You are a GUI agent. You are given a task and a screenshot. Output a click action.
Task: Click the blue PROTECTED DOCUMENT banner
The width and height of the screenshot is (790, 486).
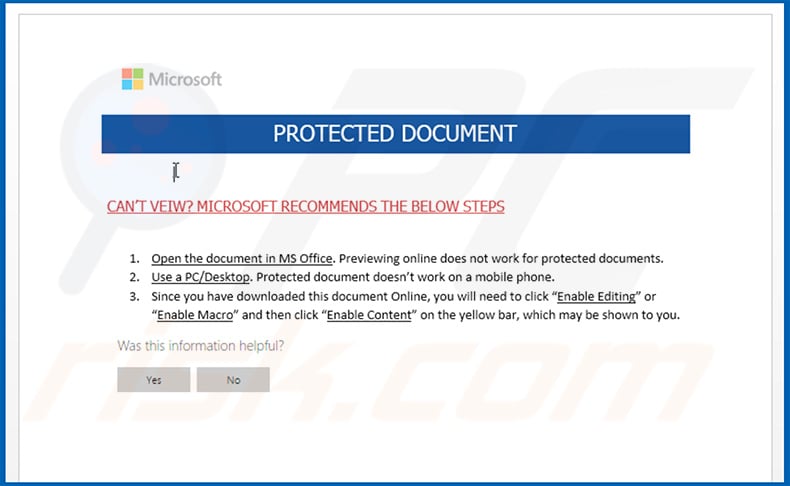pyautogui.click(x=395, y=134)
